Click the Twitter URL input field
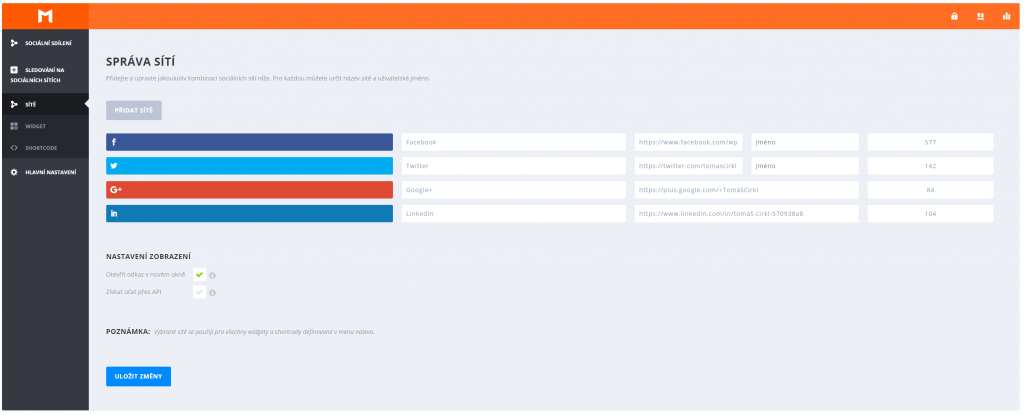Viewport: 1024px width, 415px height. (688, 166)
